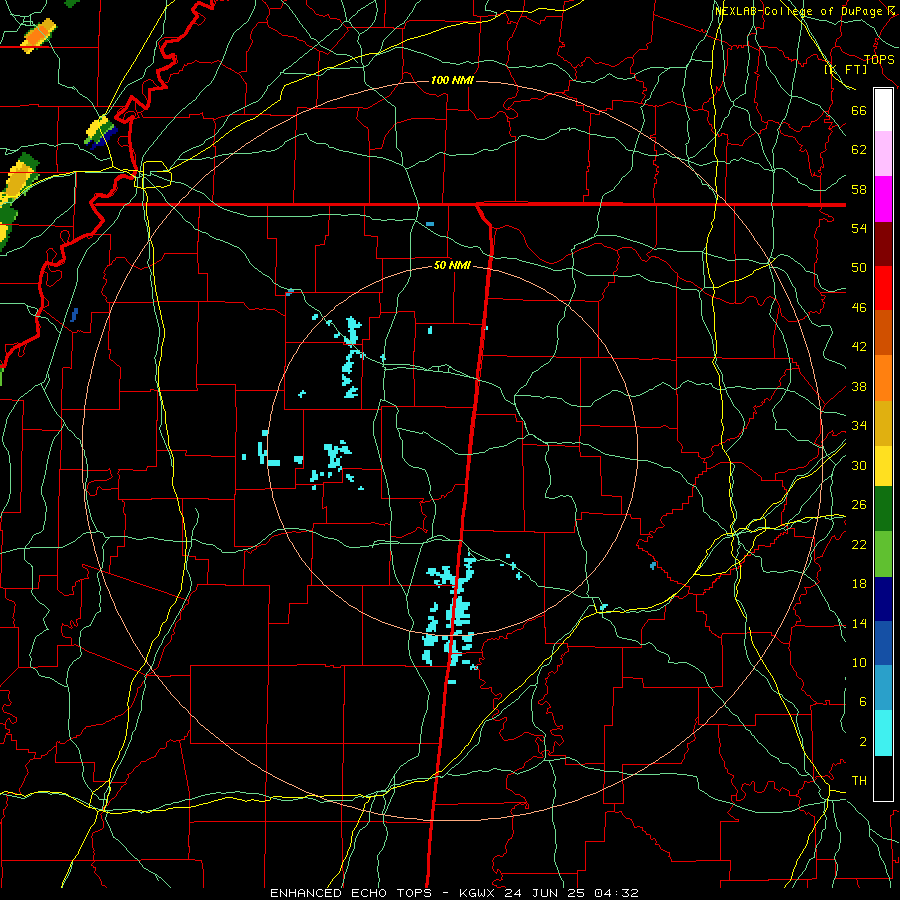This screenshot has width=900, height=900.
Task: Click the '26' legend value
Action: [859, 505]
